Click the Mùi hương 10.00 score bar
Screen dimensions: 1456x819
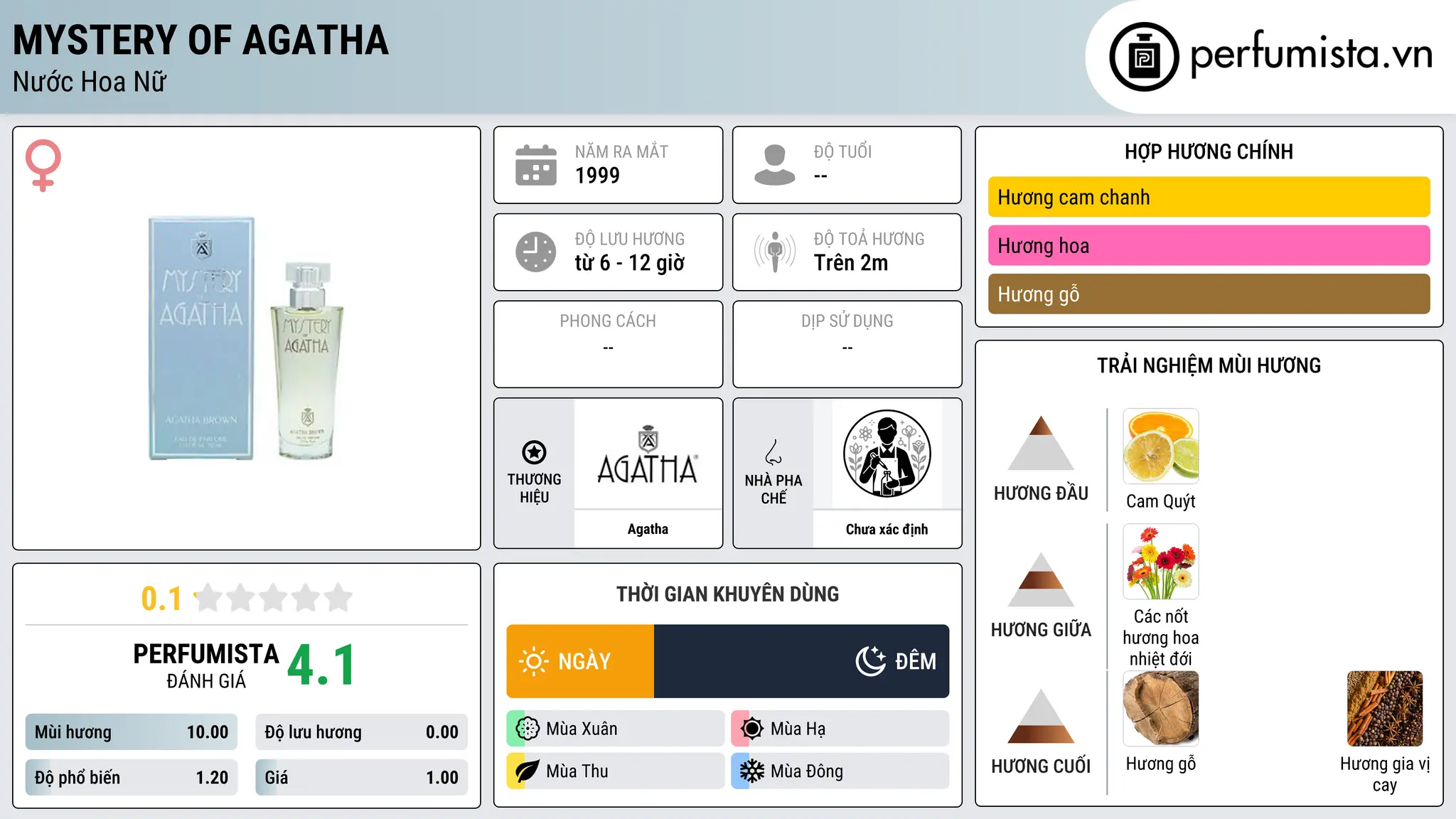132,732
